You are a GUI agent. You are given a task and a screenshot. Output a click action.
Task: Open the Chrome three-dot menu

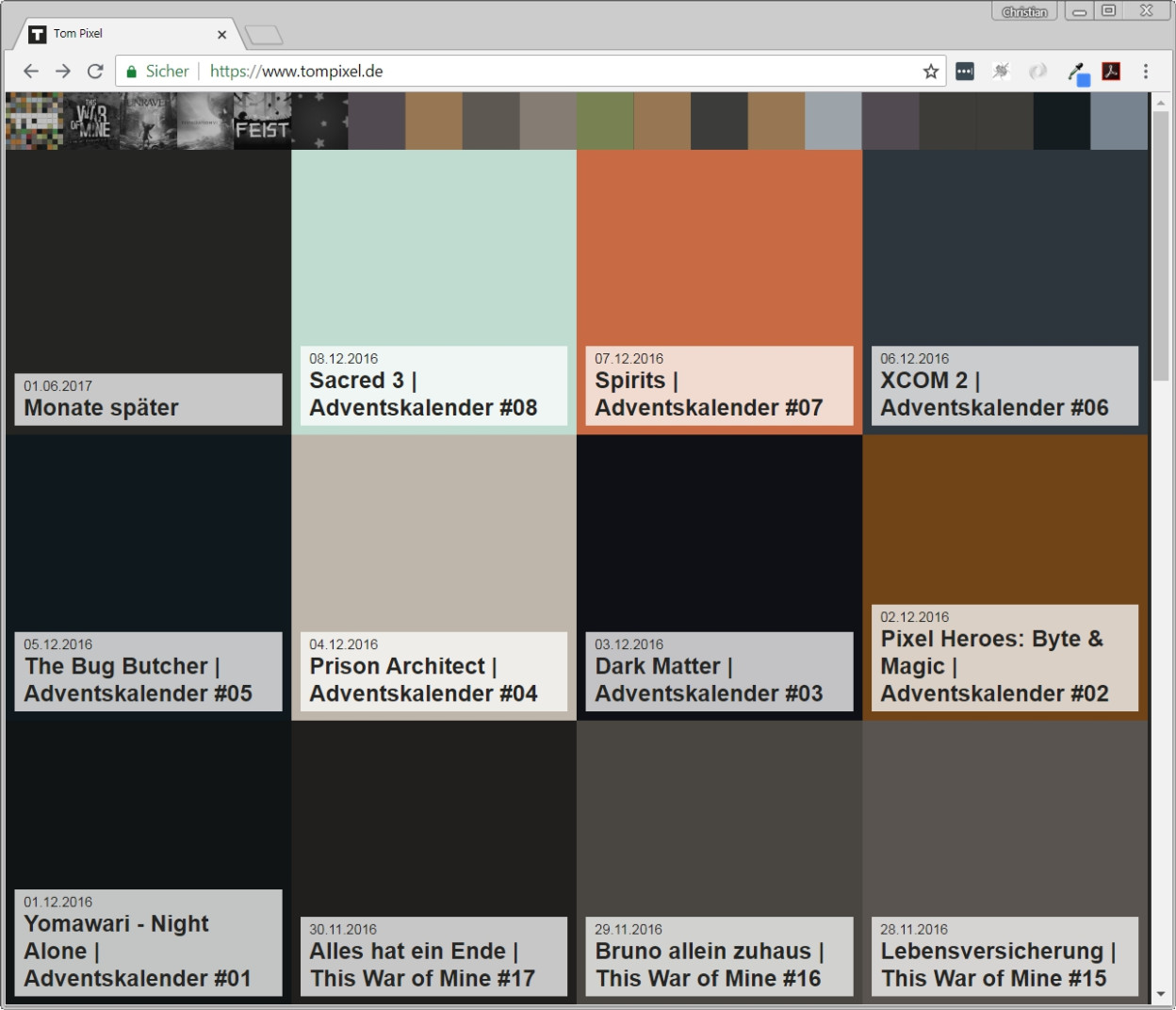pyautogui.click(x=1146, y=72)
